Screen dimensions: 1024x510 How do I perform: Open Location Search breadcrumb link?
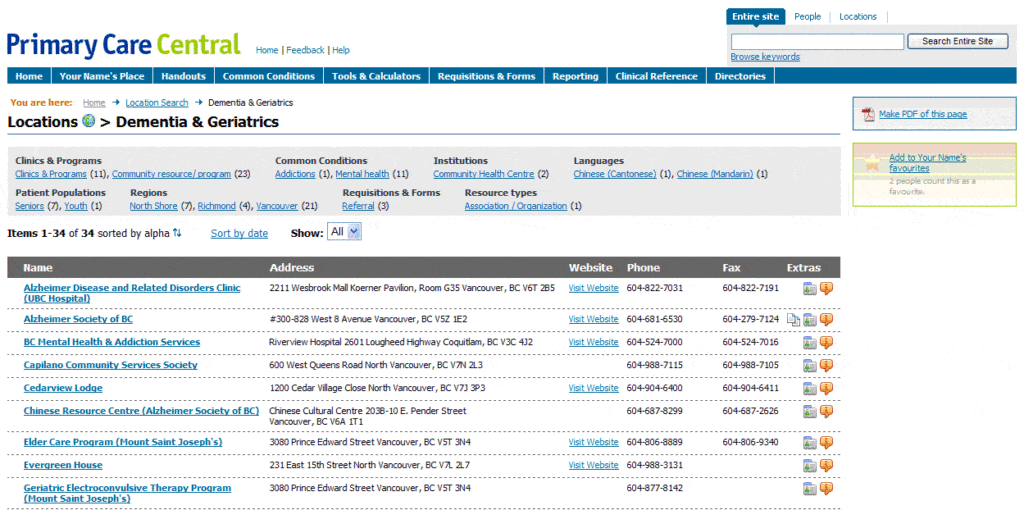[157, 103]
